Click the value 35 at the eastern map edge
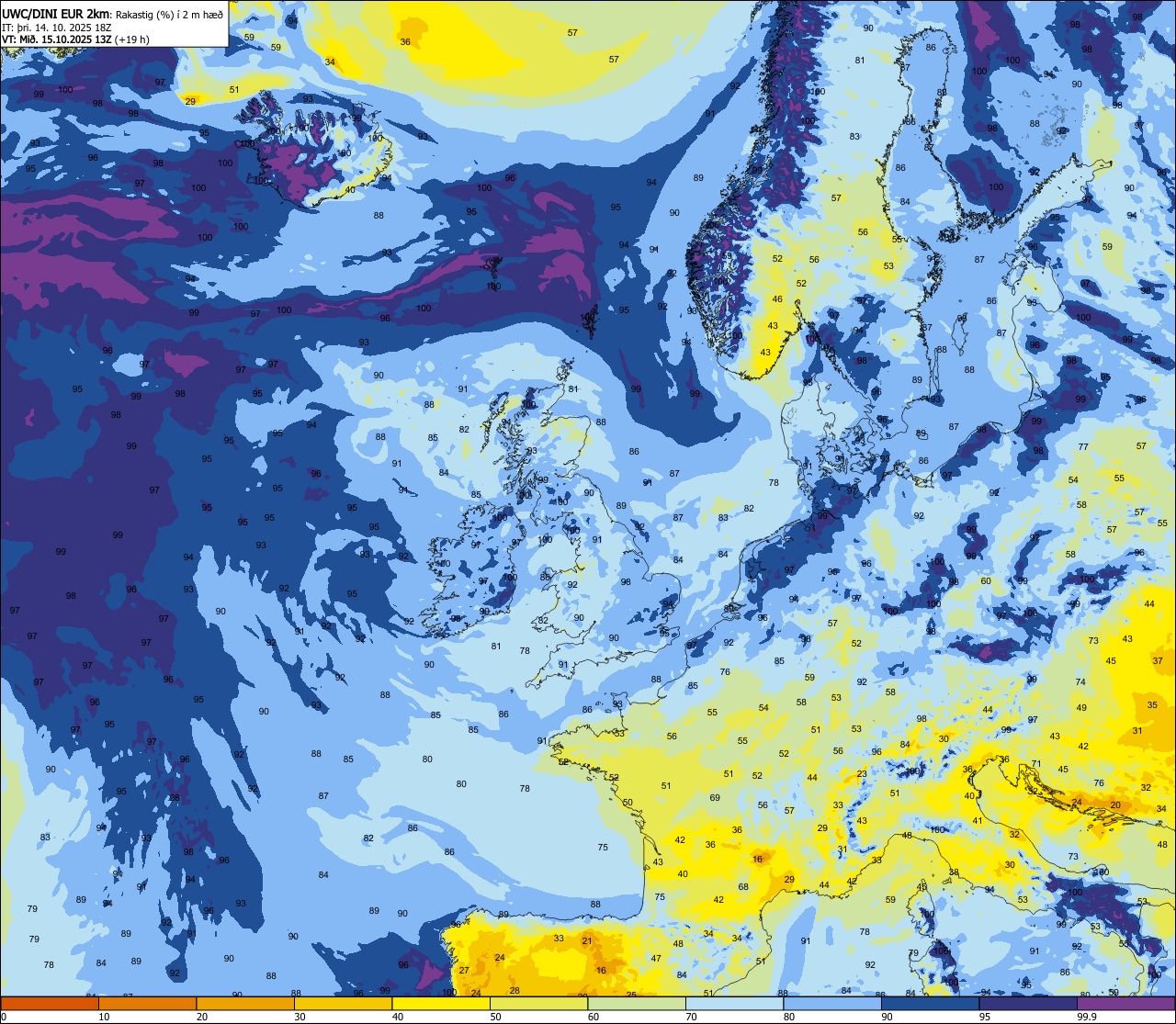1176x1024 pixels. point(1152,704)
